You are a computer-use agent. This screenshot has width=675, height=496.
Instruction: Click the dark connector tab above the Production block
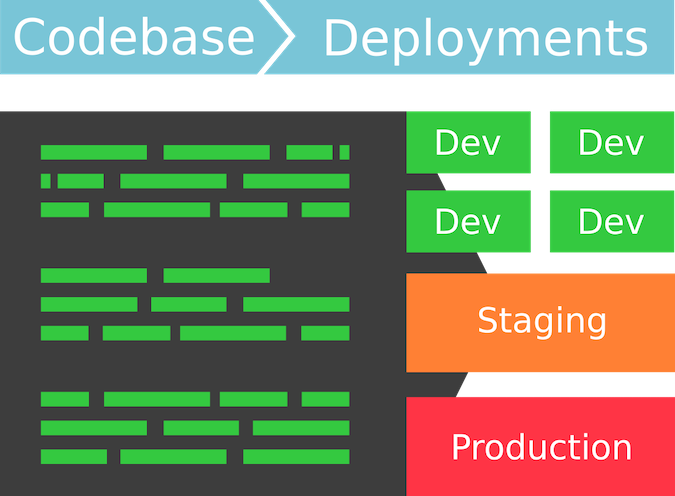[x=435, y=383]
